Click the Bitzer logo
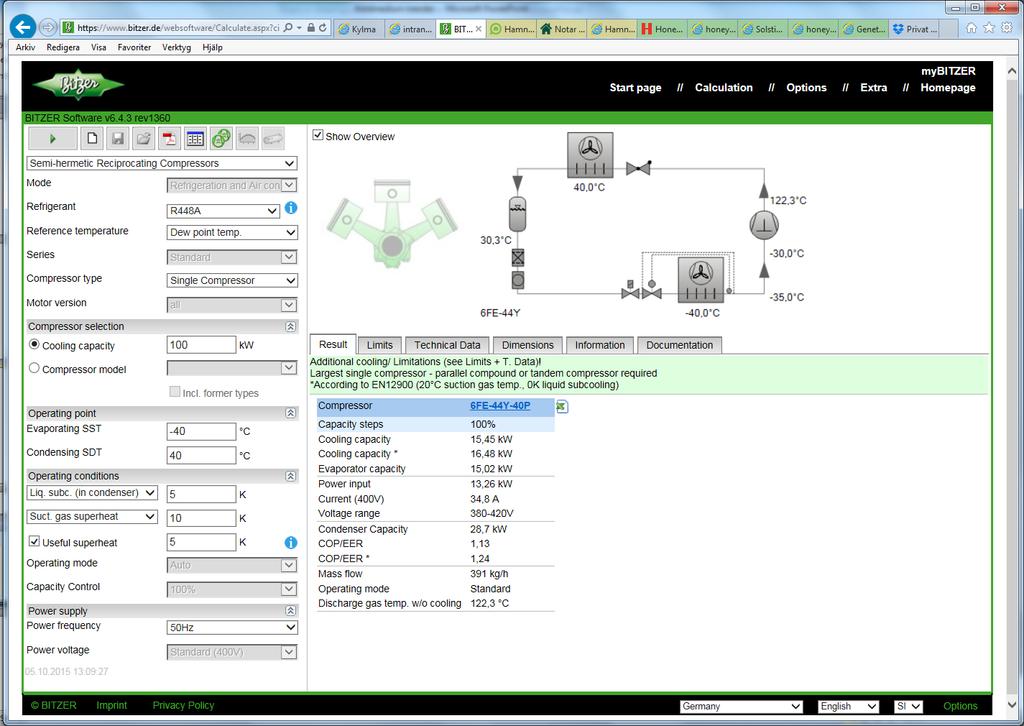The height and width of the screenshot is (726, 1024). coord(78,85)
